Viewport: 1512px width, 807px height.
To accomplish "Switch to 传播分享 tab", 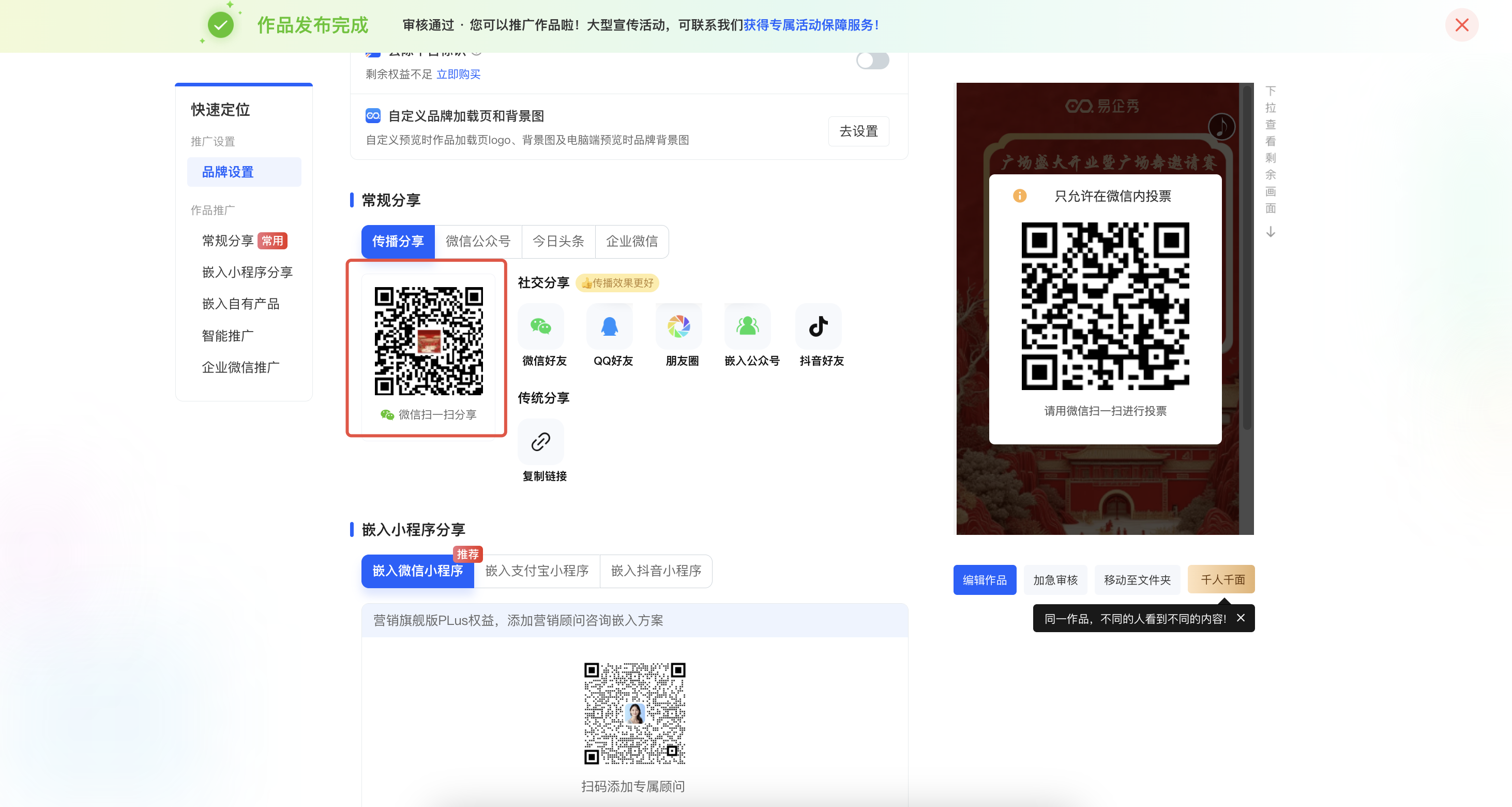I will (x=398, y=242).
